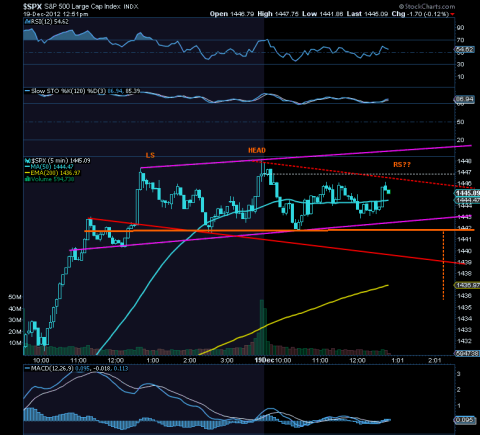Click the 0.095 MACD value tag
Image resolution: width=480 pixels, height=435 pixels.
[464, 420]
